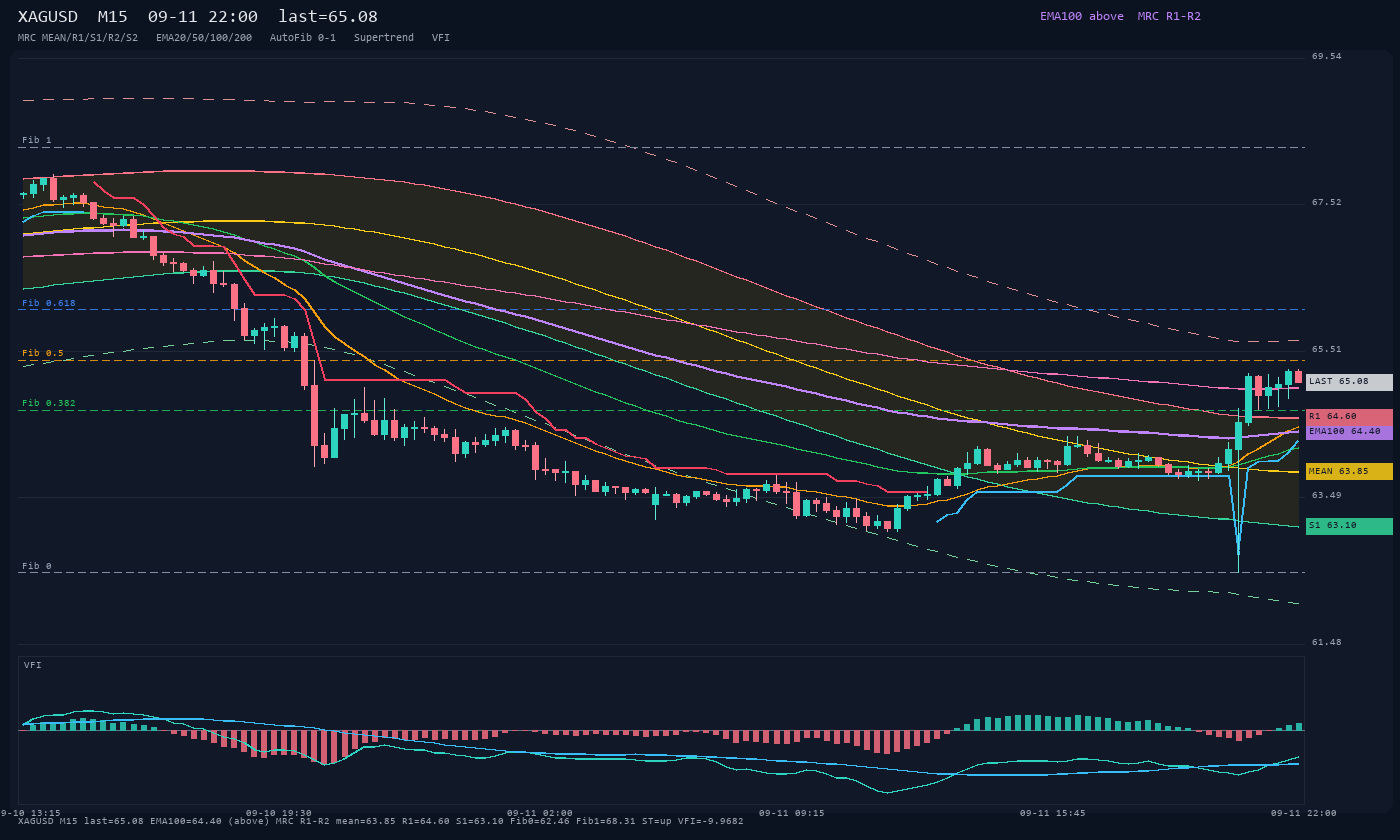
Task: Click the XAGUSD symbol title
Action: [48, 17]
